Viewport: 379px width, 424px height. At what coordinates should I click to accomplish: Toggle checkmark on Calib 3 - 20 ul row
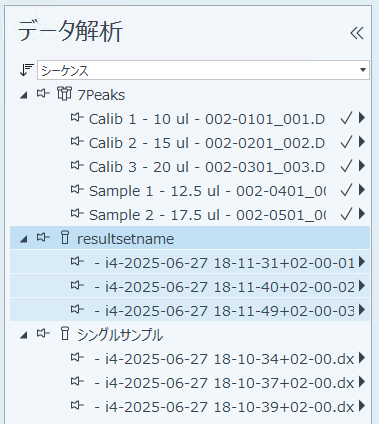(346, 166)
